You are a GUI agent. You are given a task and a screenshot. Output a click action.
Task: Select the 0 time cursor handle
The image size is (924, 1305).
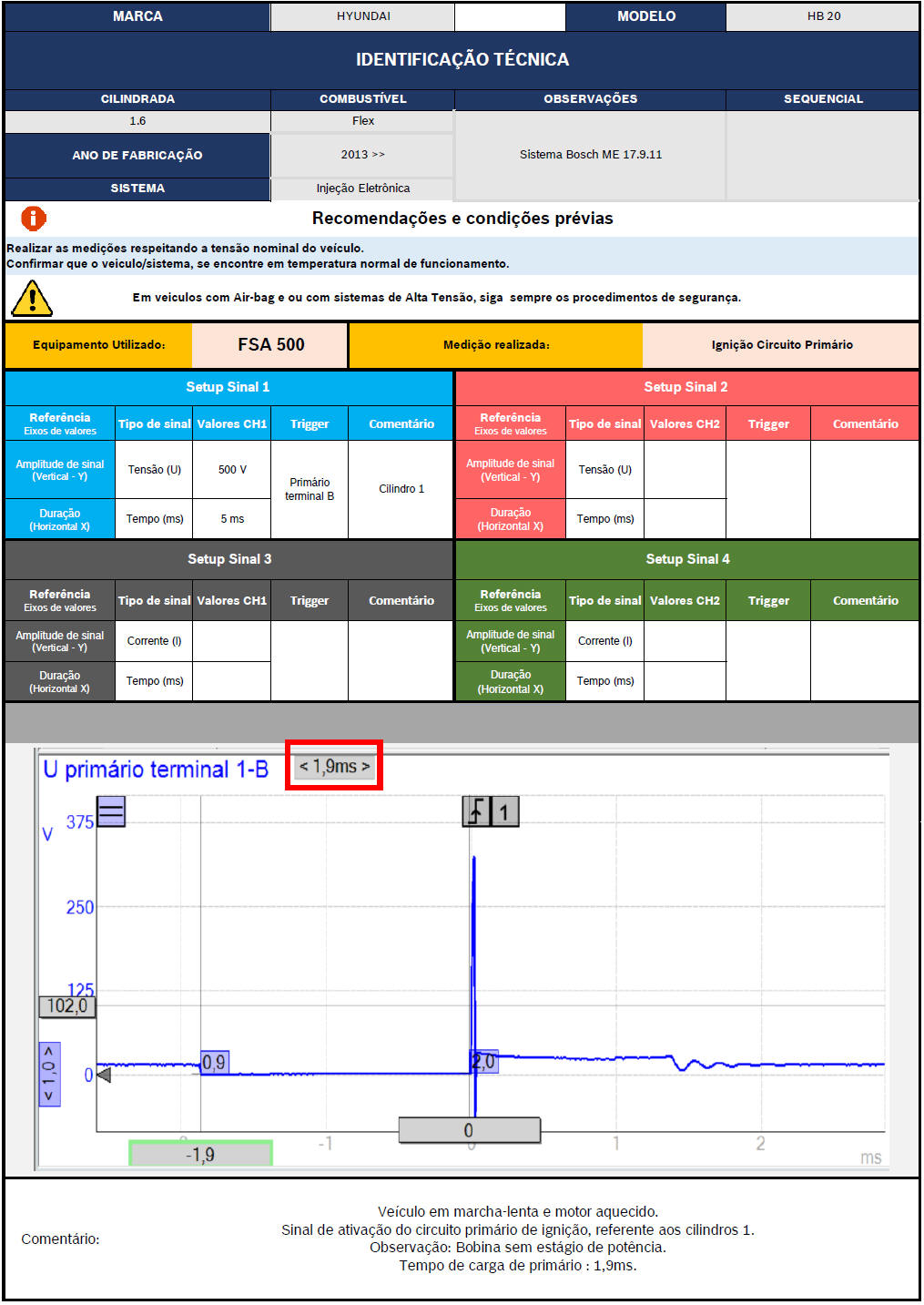click(x=469, y=1130)
